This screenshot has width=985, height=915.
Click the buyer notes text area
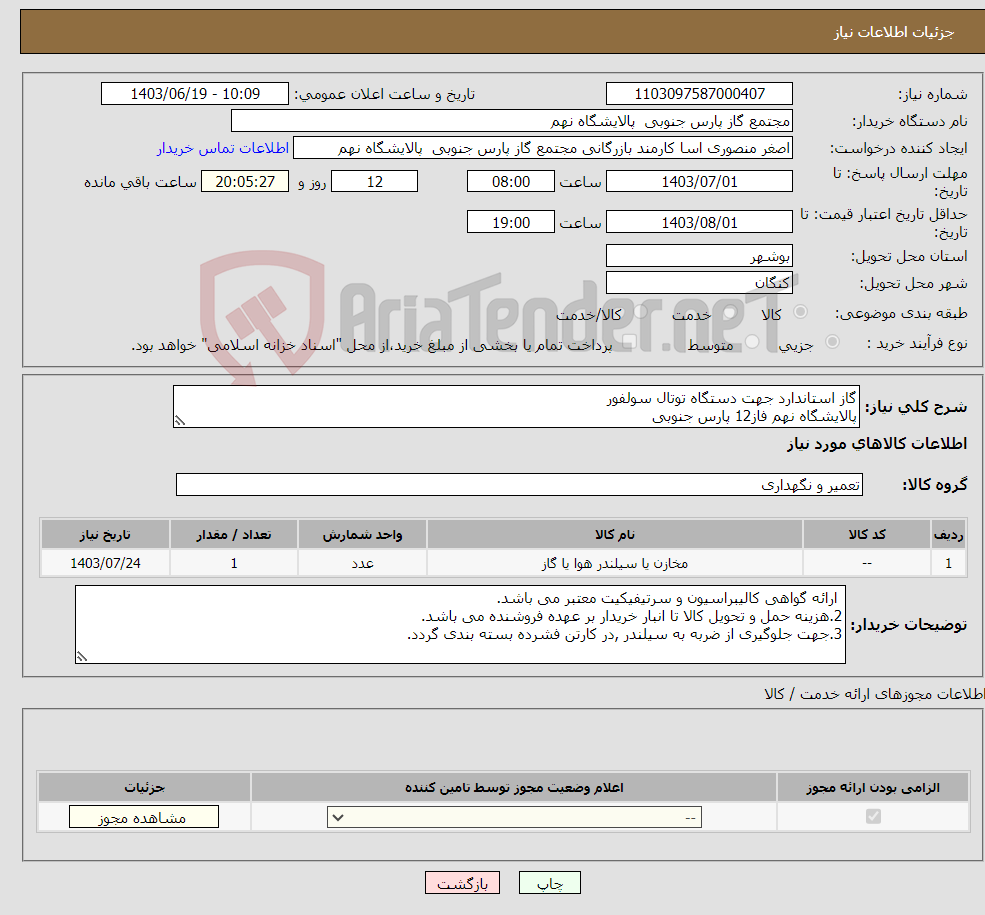[x=460, y=624]
